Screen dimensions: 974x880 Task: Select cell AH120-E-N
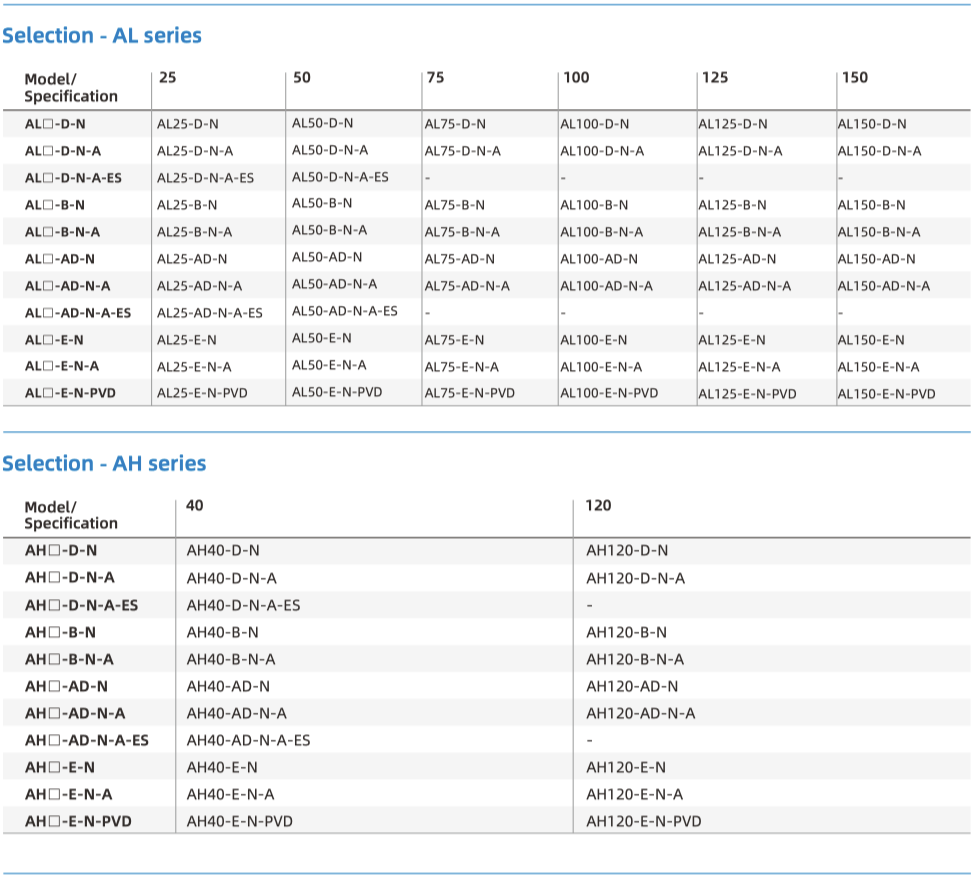(x=626, y=768)
